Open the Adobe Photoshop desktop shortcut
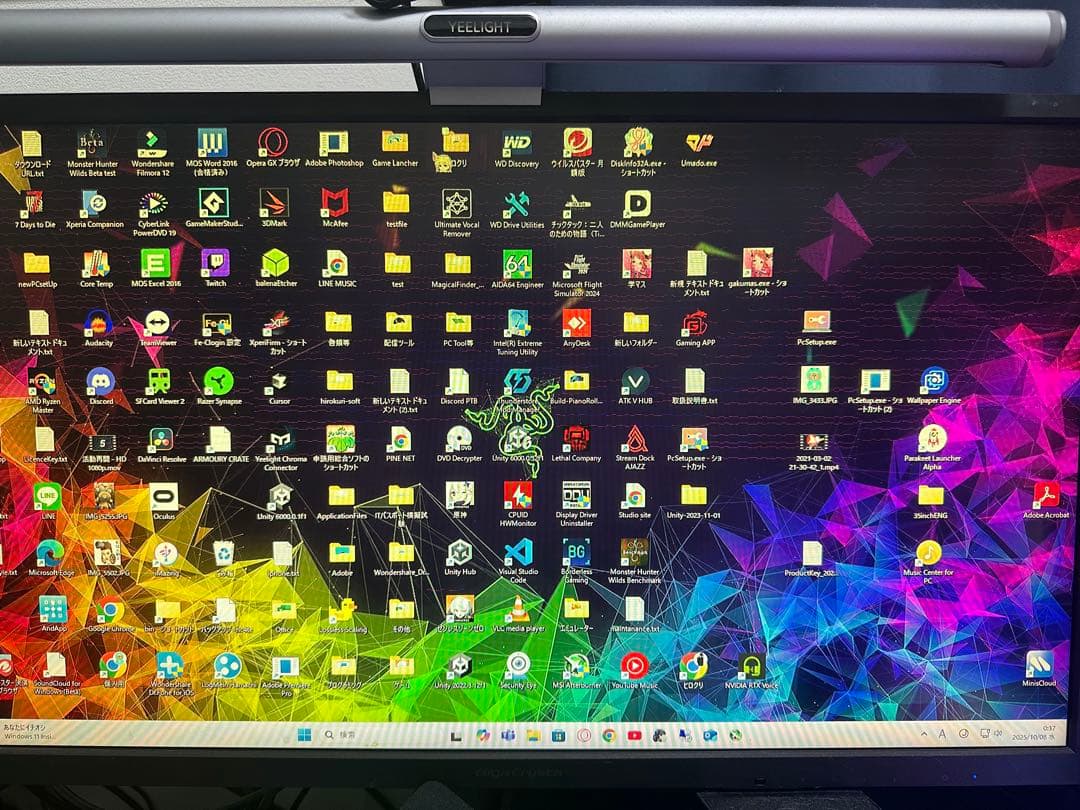The image size is (1080, 810). pos(333,144)
